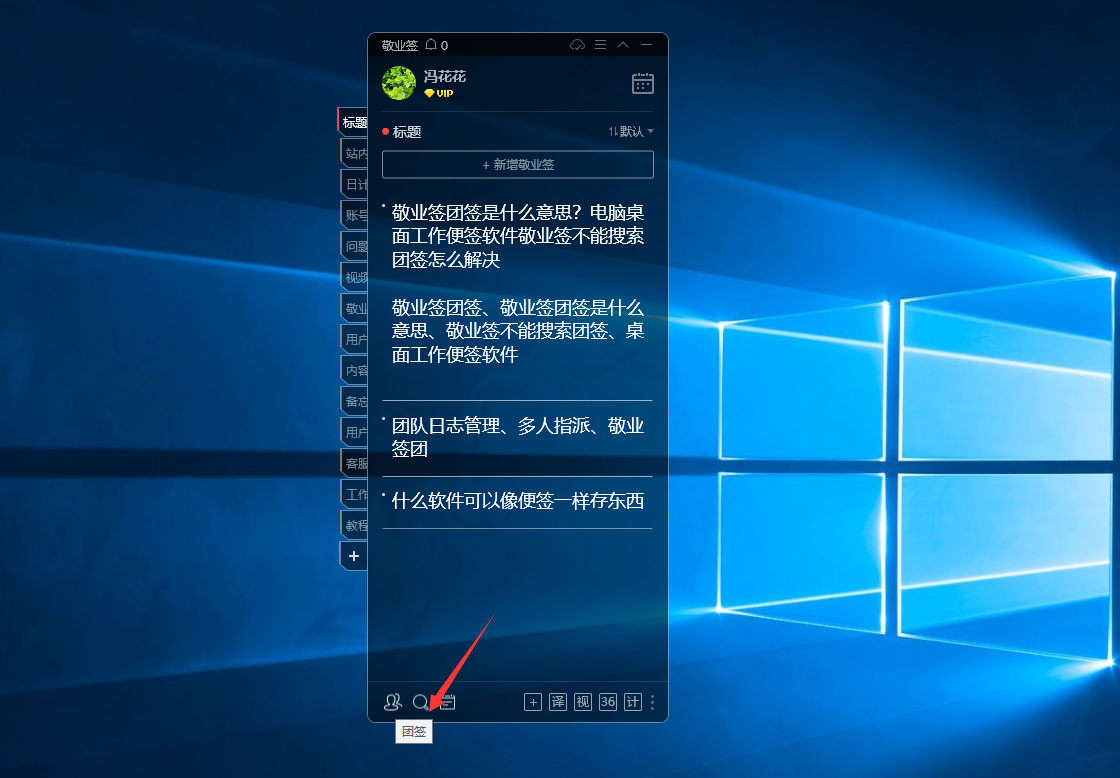This screenshot has width=1120, height=778.
Task: Open the hamburger main menu
Action: click(601, 45)
